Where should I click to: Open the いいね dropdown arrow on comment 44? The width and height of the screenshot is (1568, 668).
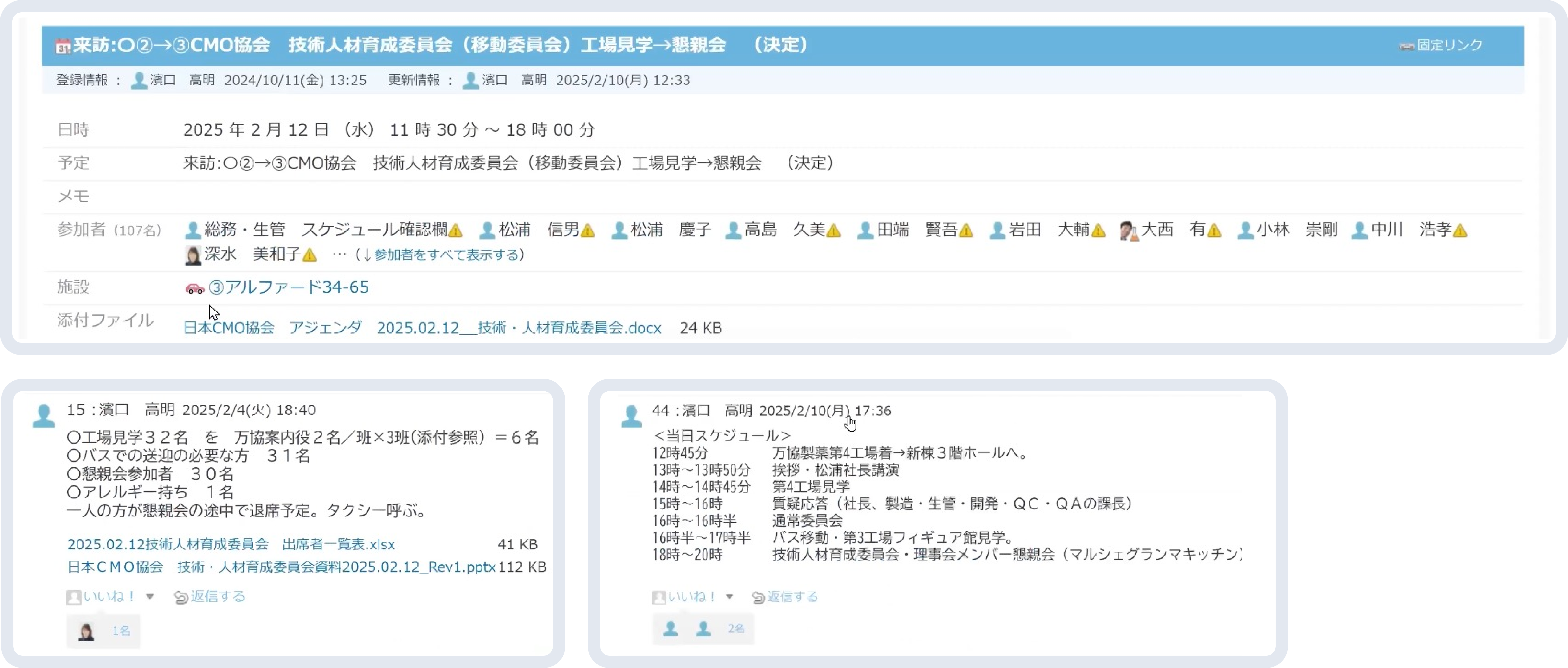pyautogui.click(x=729, y=597)
